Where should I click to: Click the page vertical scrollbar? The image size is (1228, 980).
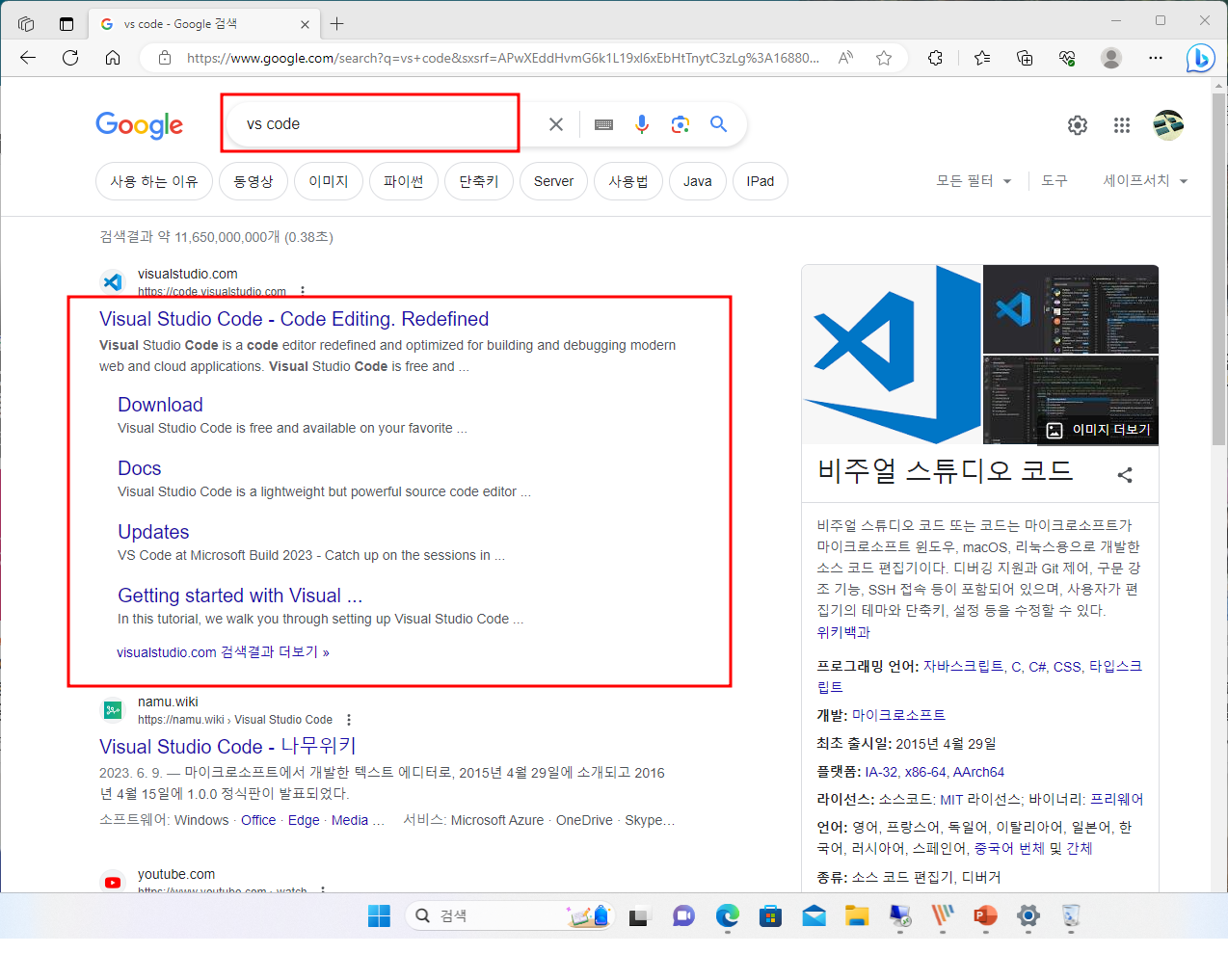click(1218, 270)
